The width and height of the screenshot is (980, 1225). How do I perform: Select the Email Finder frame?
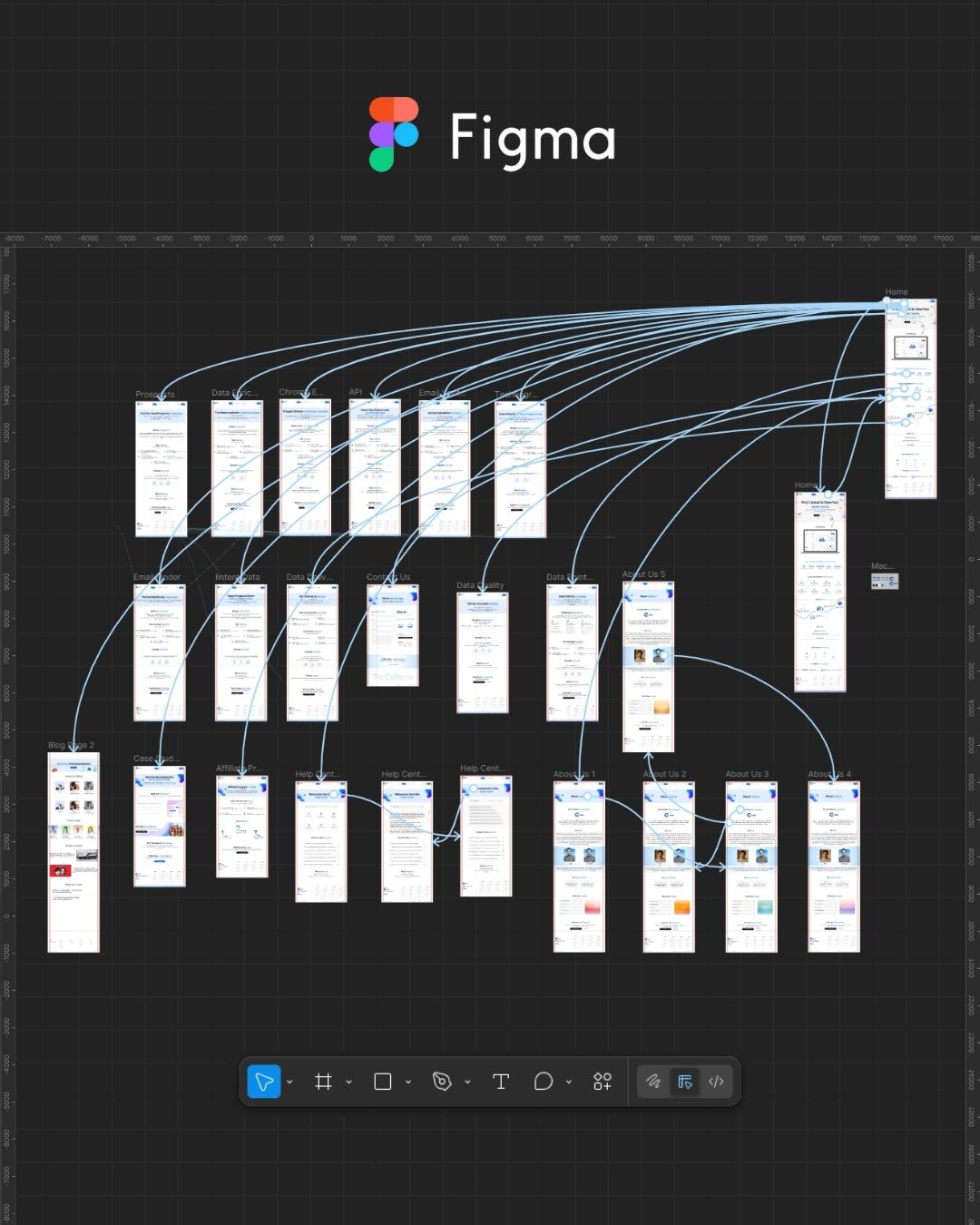pyautogui.click(x=160, y=652)
